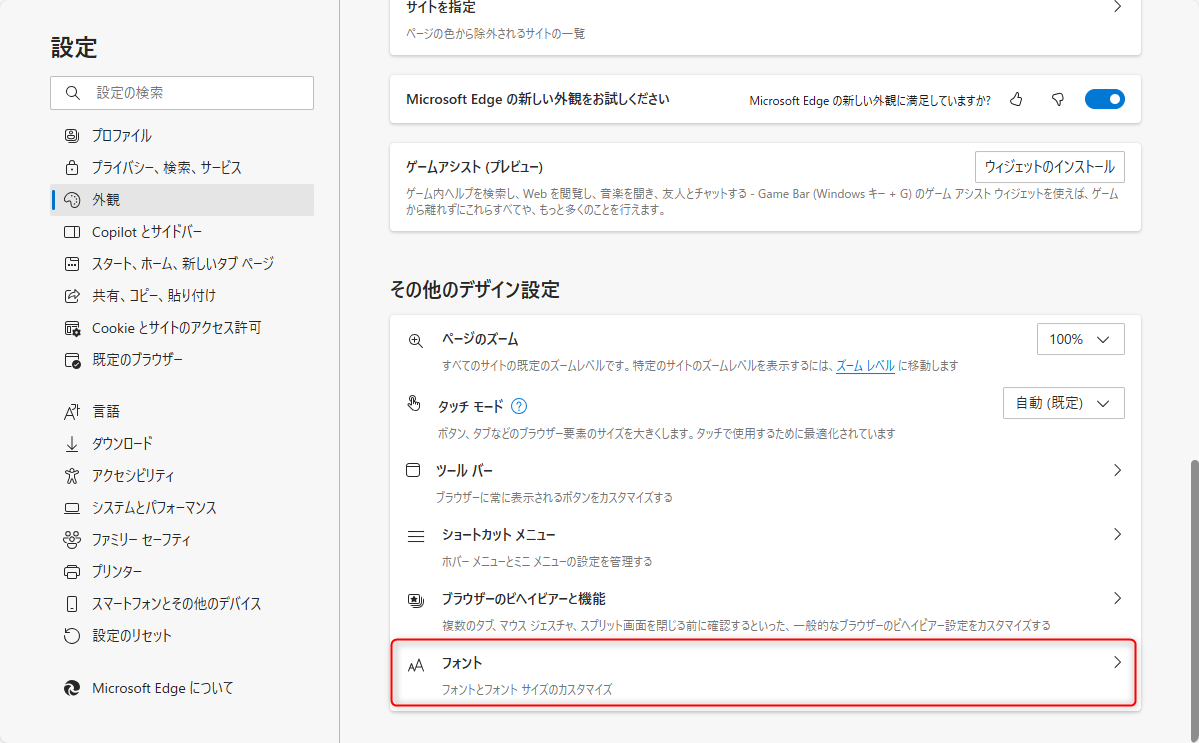Click the language icon beside 言語

[x=72, y=411]
